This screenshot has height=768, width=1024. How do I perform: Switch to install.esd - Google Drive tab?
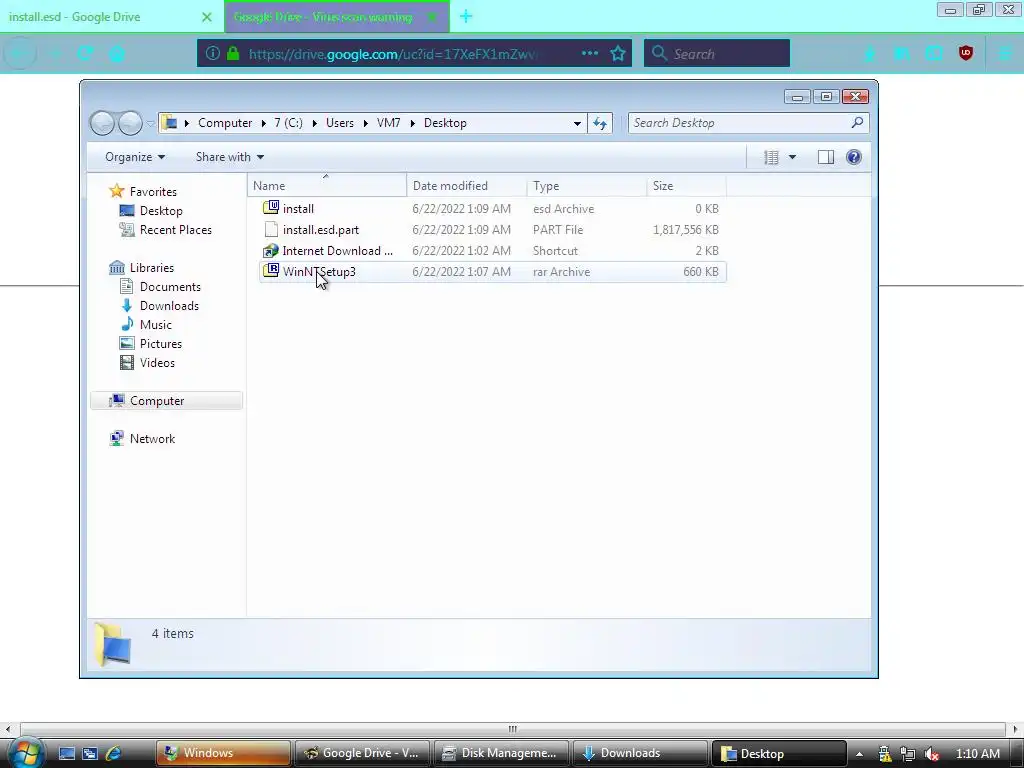(111, 16)
